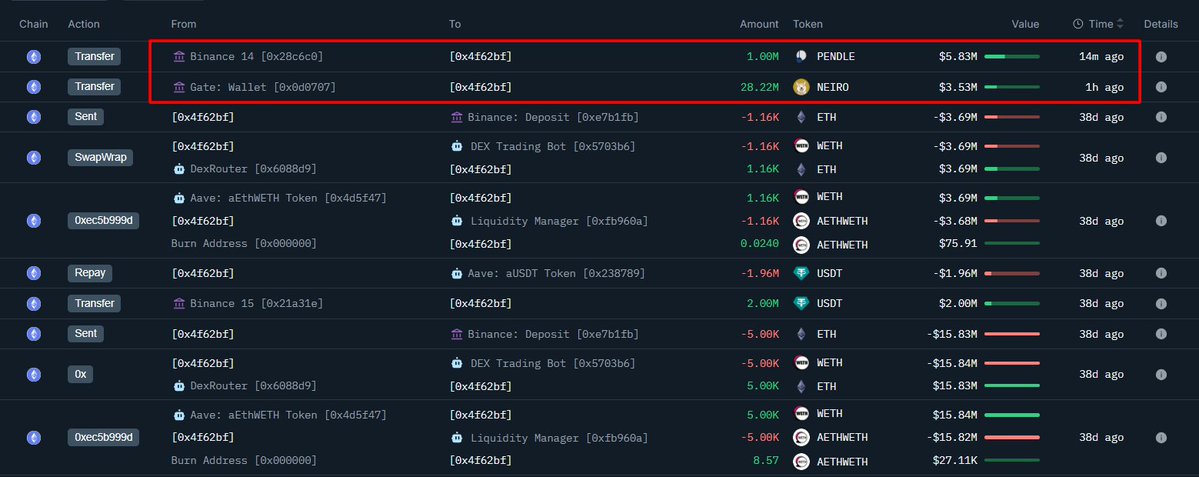Open Binance 15 [0x21a31e] address link
This screenshot has width=1199, height=477.
[x=257, y=303]
